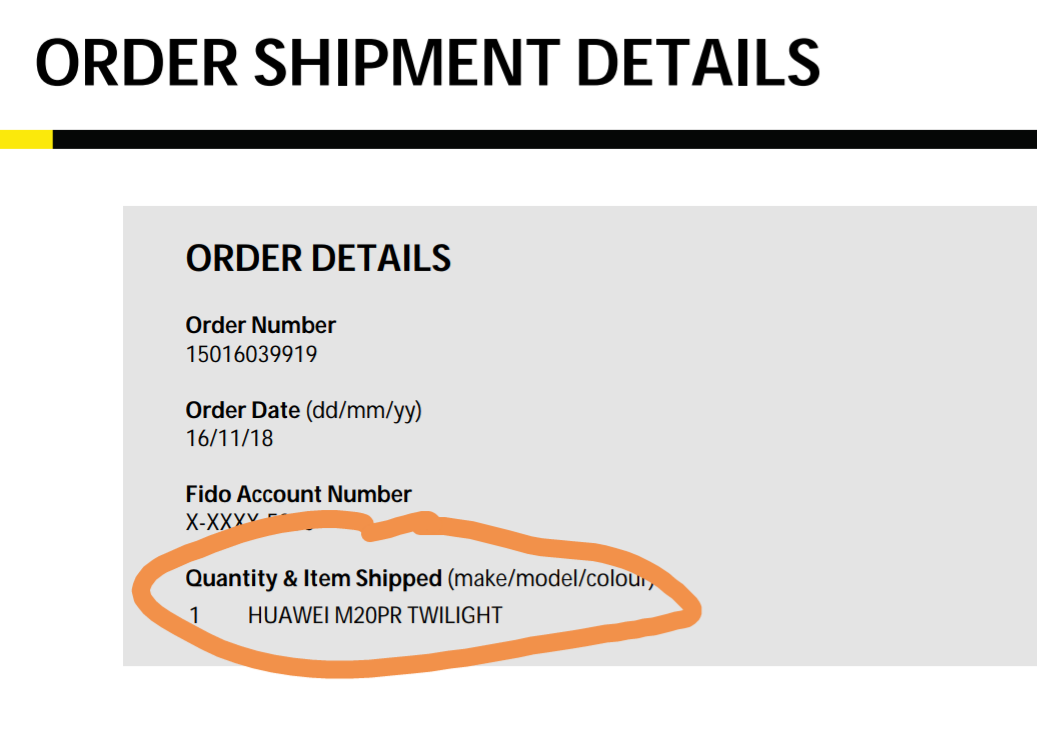Select the shipped quantity value 1
The width and height of the screenshot is (1037, 749).
(x=195, y=615)
